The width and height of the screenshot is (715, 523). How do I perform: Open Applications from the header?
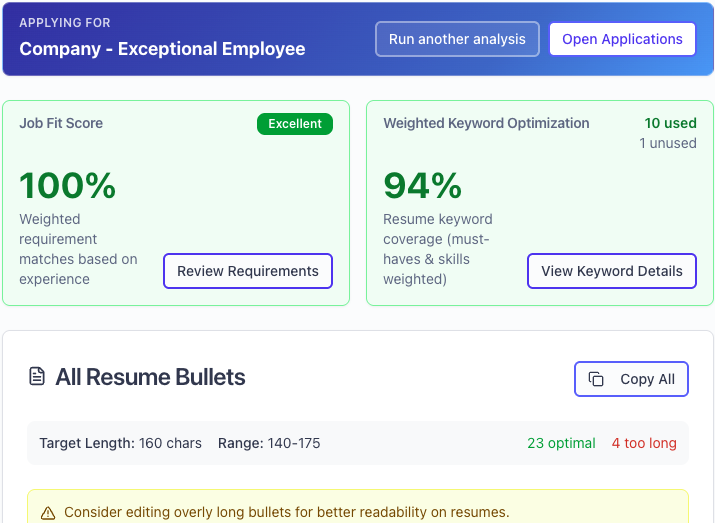tap(622, 39)
